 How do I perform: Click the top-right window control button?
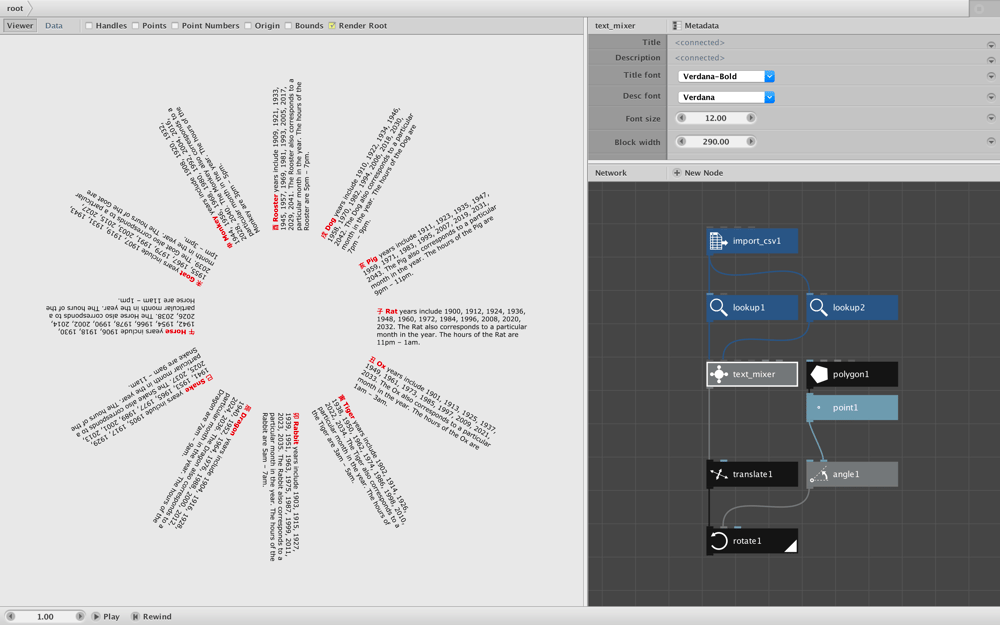[x=980, y=9]
